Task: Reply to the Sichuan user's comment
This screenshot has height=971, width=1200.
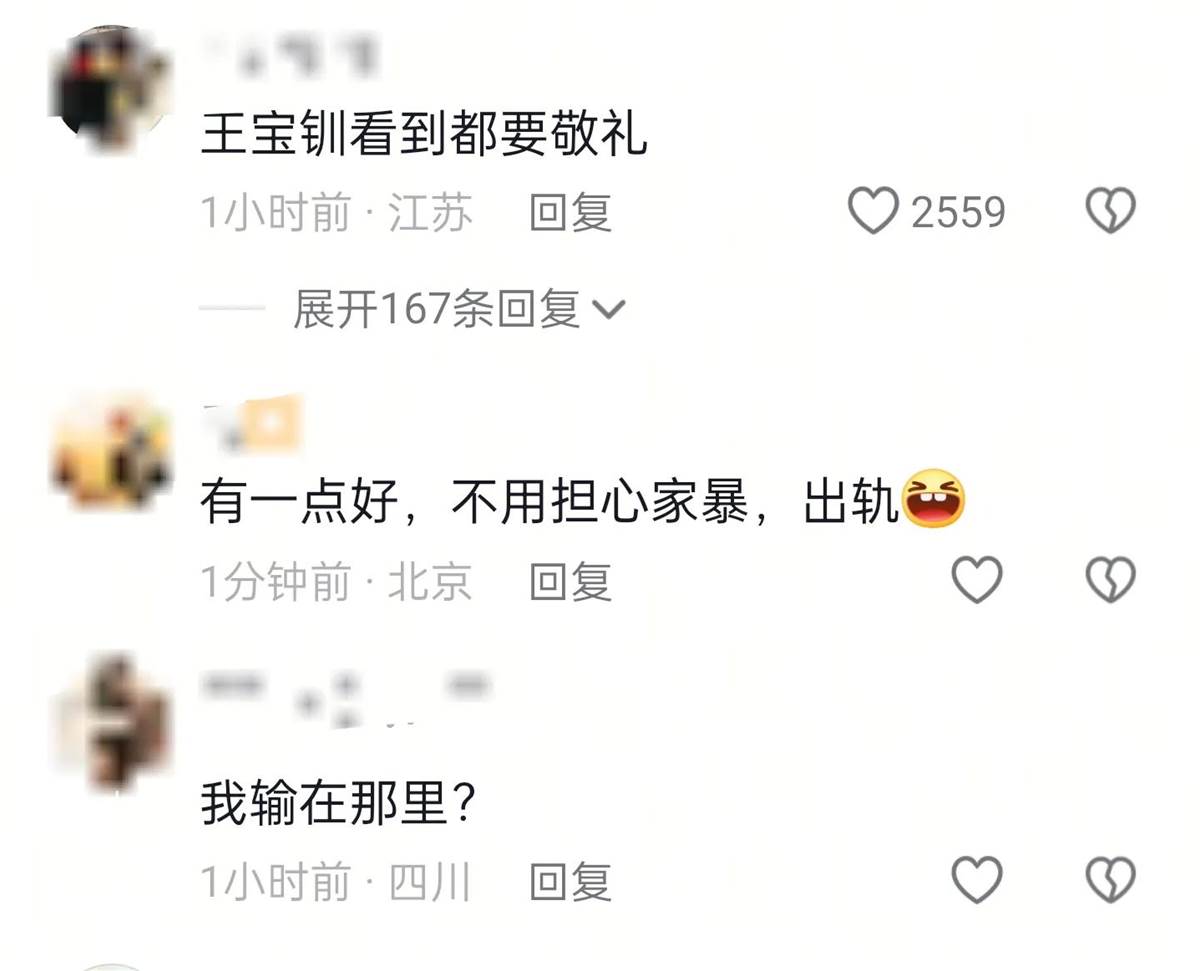Action: (570, 881)
